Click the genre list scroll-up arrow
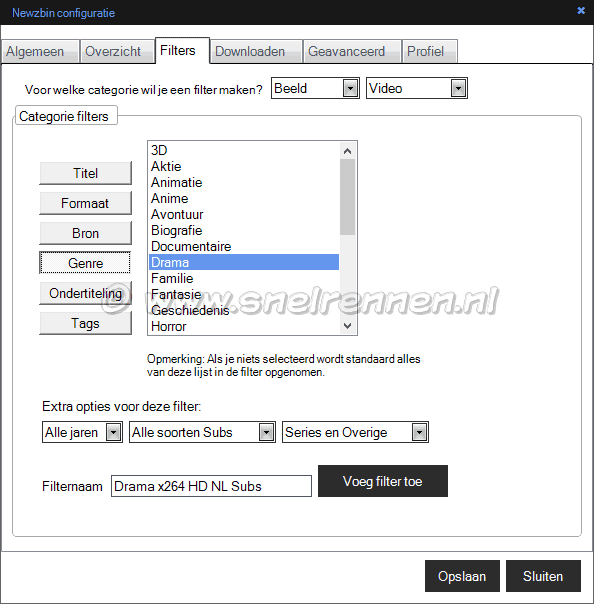This screenshot has width=594, height=604. pyautogui.click(x=347, y=151)
